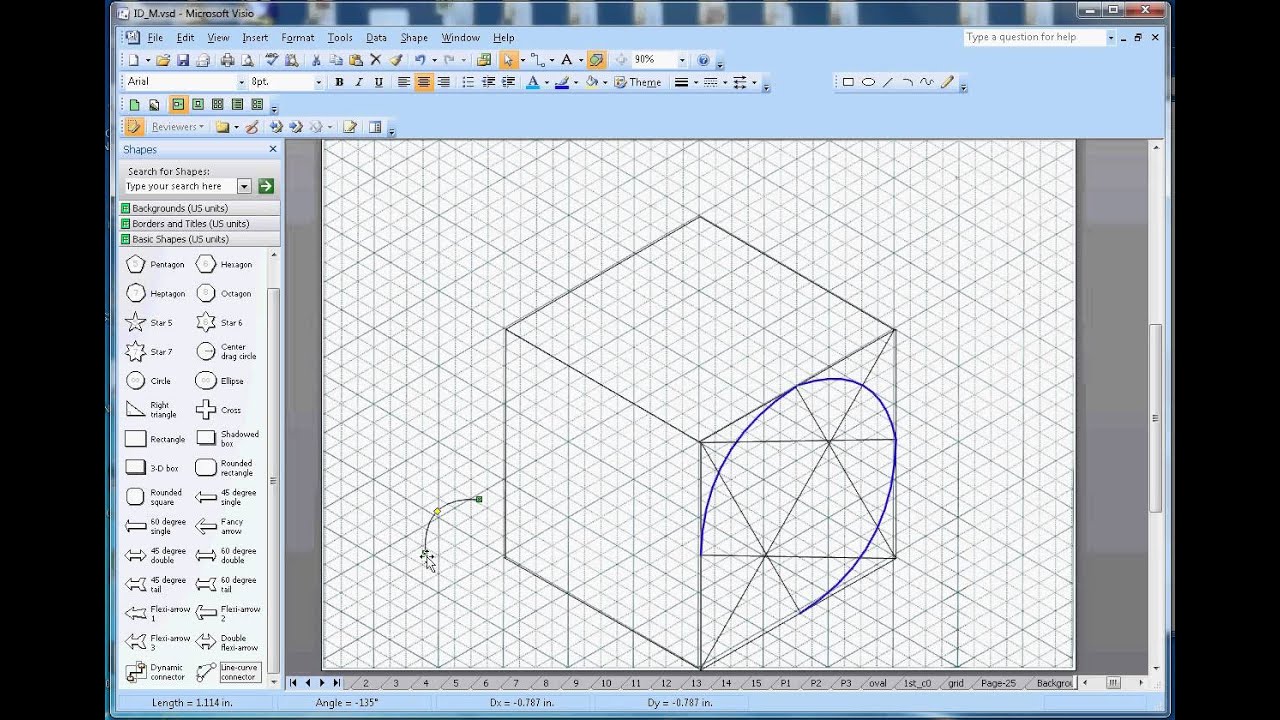Select the Rectangle drawing tool
Screen dimensions: 1280x720
pyautogui.click(x=848, y=82)
